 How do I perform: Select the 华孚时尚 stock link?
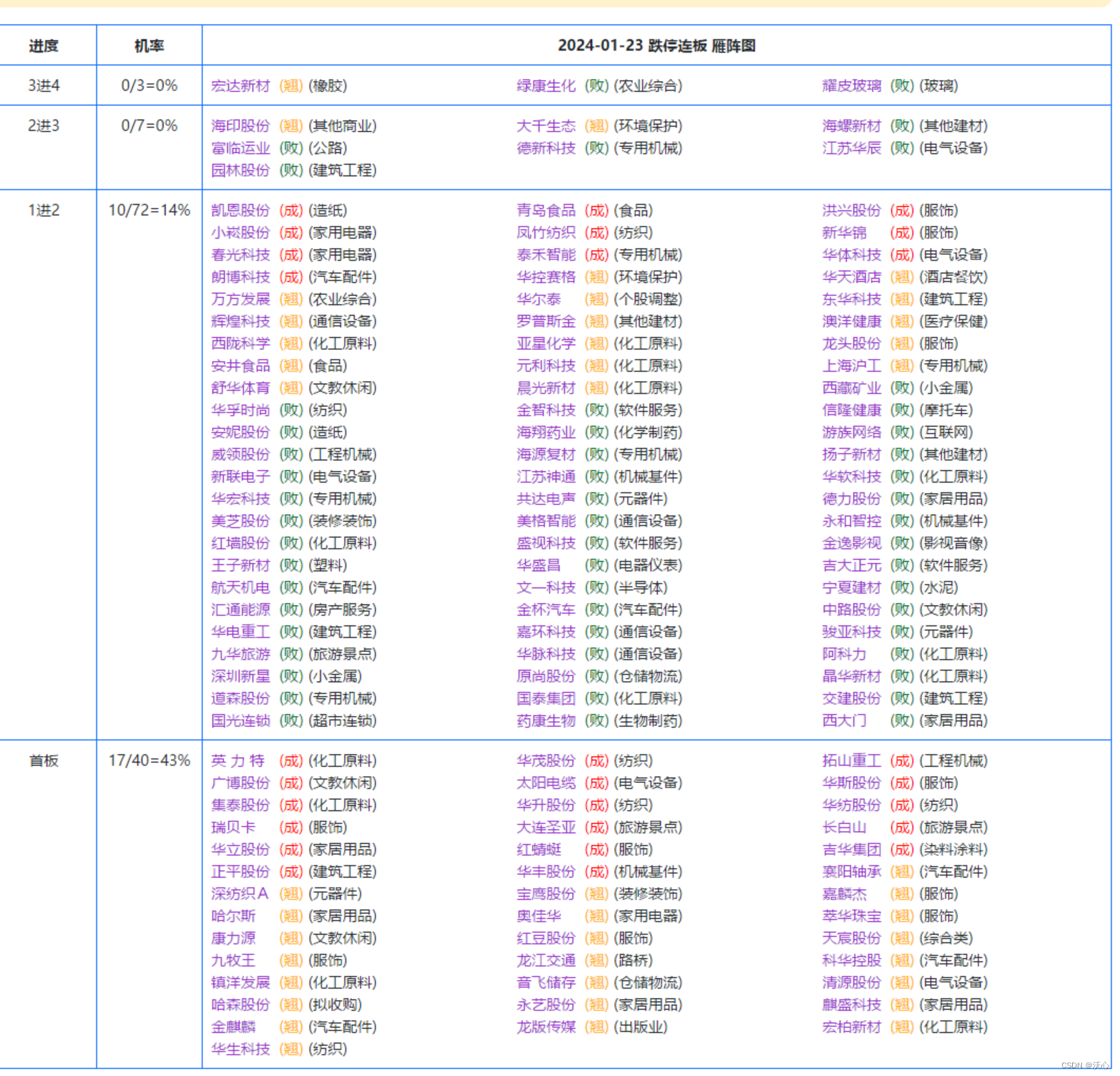pos(241,410)
